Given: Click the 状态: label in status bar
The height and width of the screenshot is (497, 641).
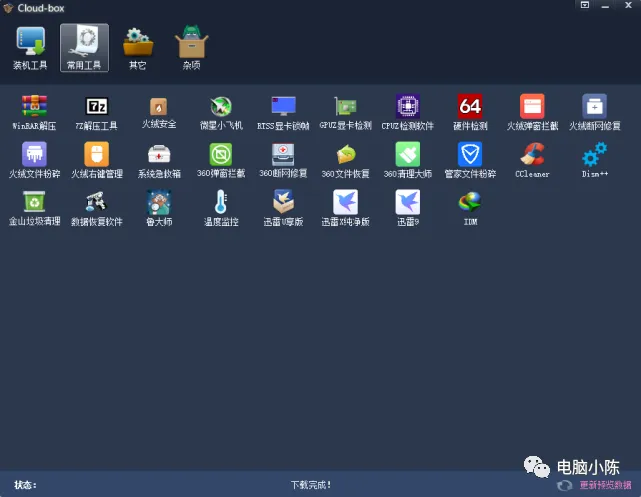Looking at the screenshot, I should coord(25,485).
